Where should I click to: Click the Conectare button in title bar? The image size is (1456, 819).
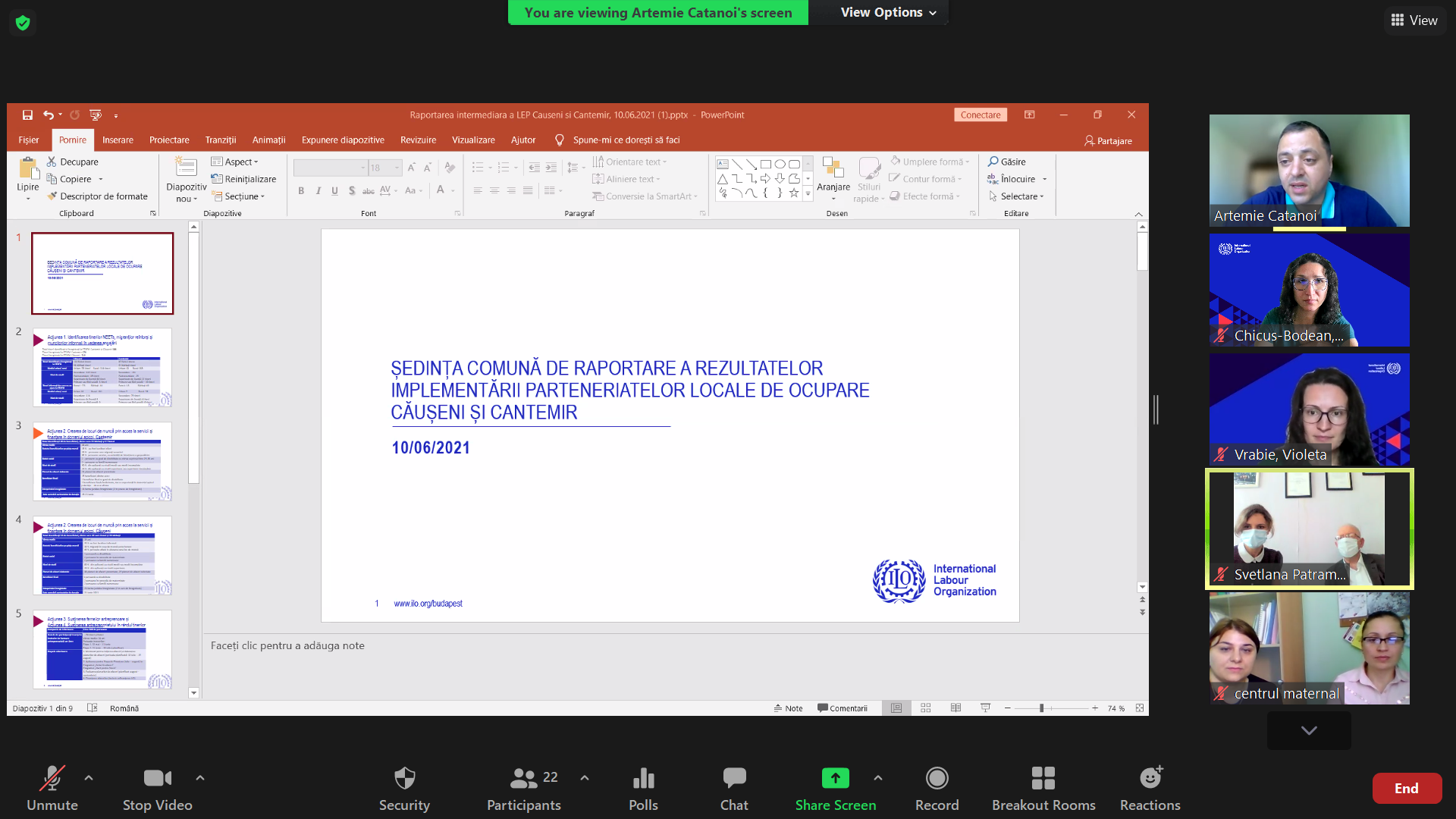pos(980,115)
